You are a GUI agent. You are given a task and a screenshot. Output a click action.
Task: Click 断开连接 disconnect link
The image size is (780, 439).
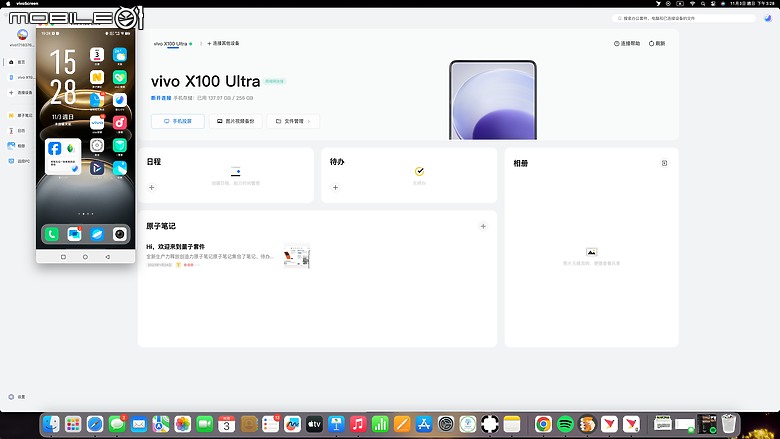coord(161,98)
